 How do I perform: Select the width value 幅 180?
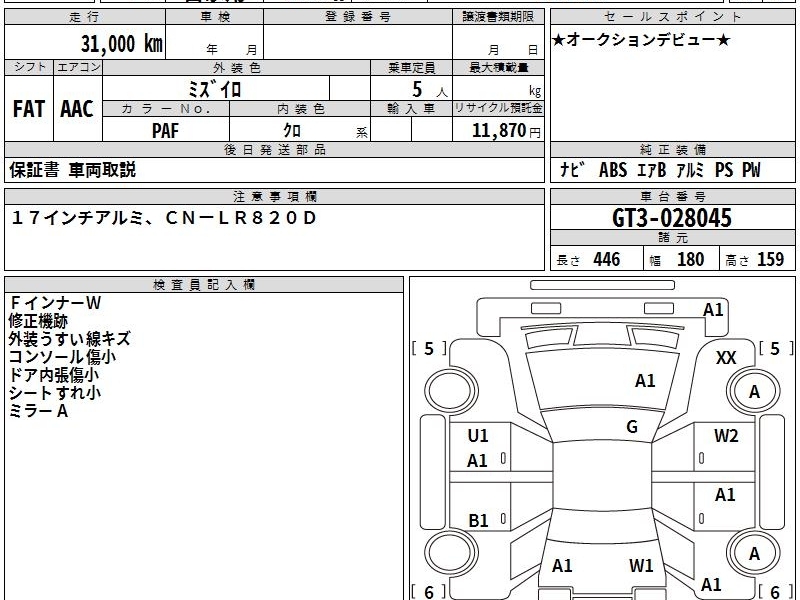(676, 259)
